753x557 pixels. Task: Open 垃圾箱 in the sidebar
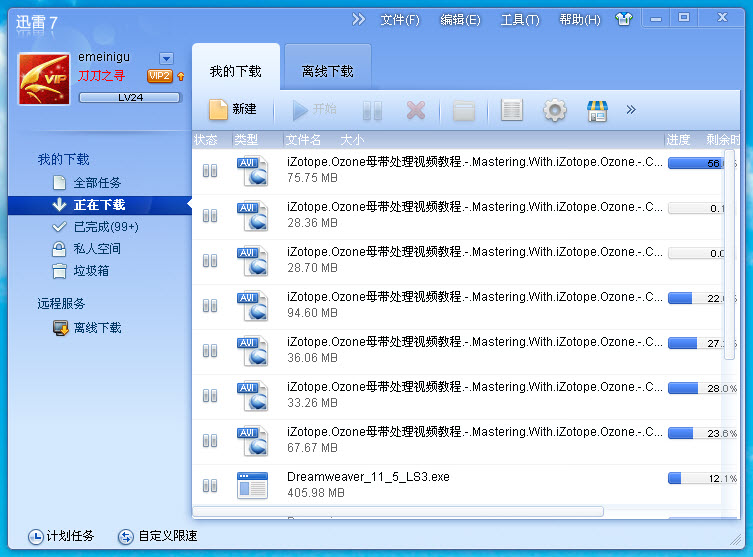click(x=81, y=271)
